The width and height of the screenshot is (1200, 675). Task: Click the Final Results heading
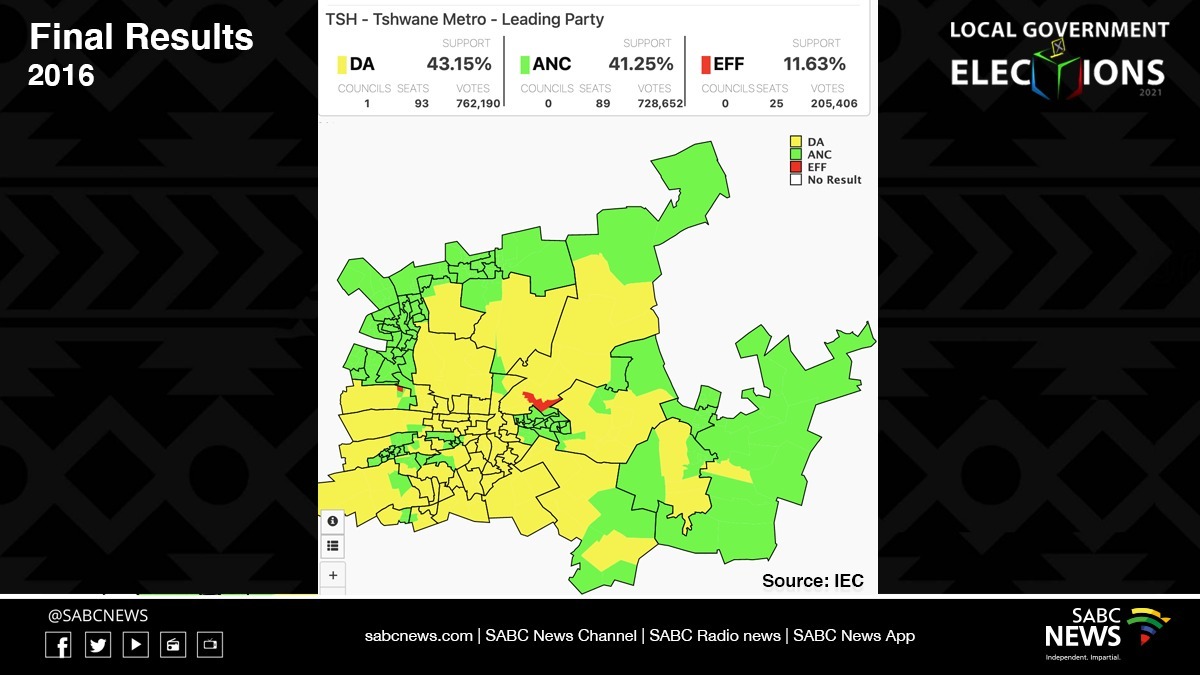coord(141,38)
